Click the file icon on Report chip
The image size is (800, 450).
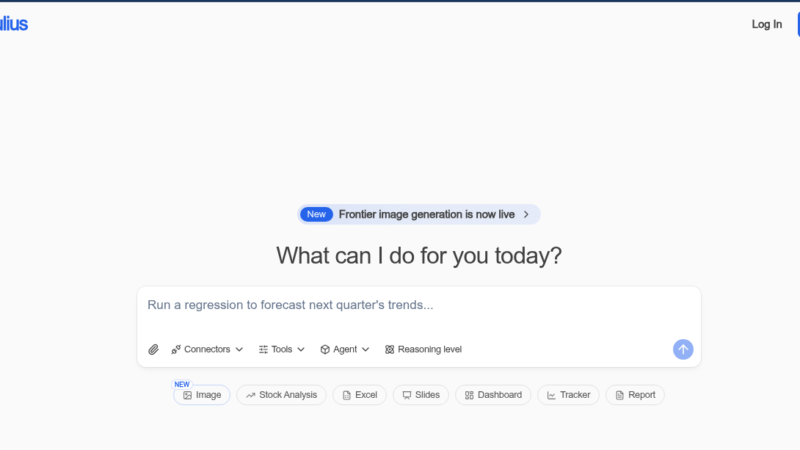[x=619, y=395]
